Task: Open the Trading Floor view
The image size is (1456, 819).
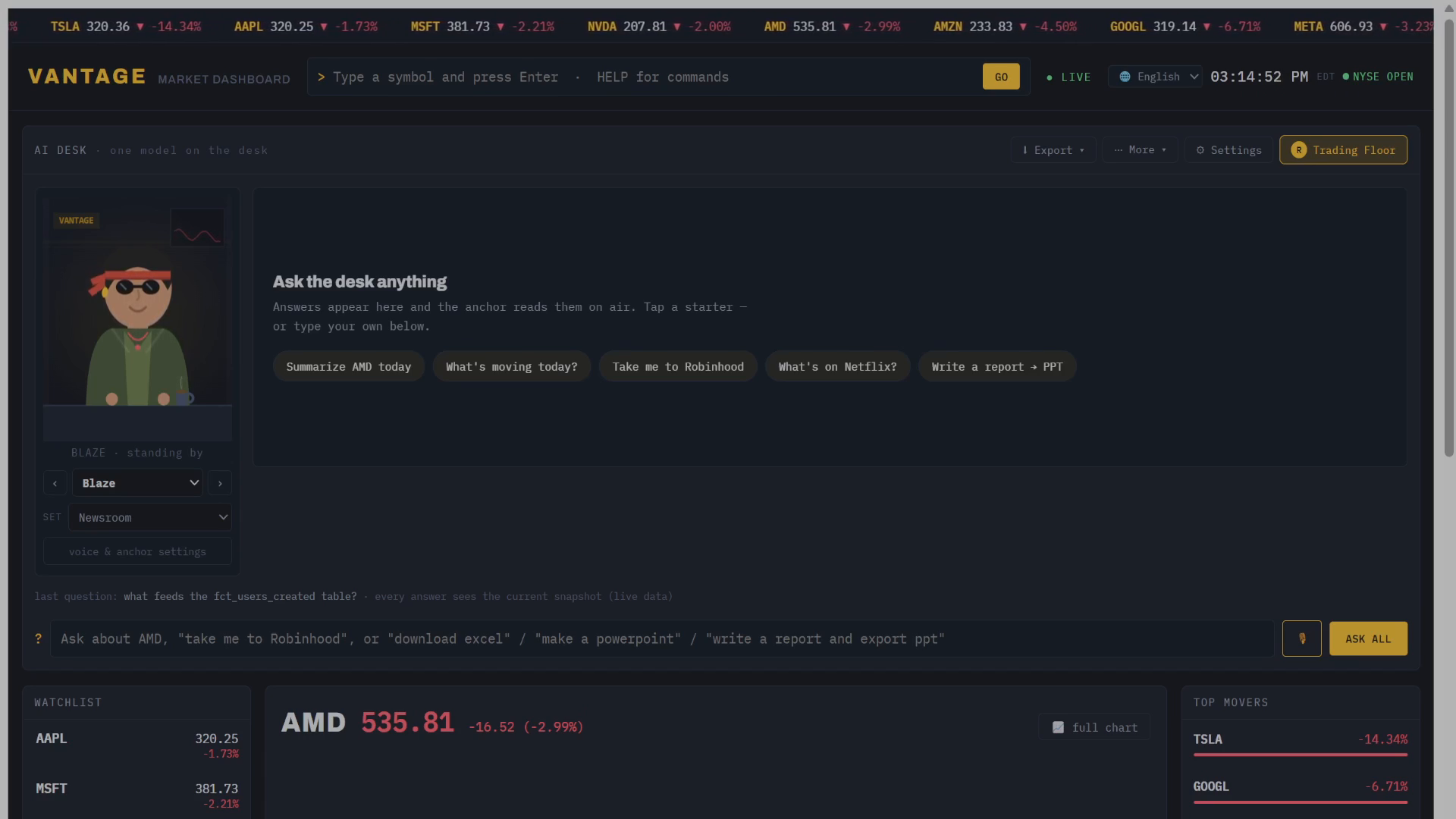Action: tap(1343, 150)
